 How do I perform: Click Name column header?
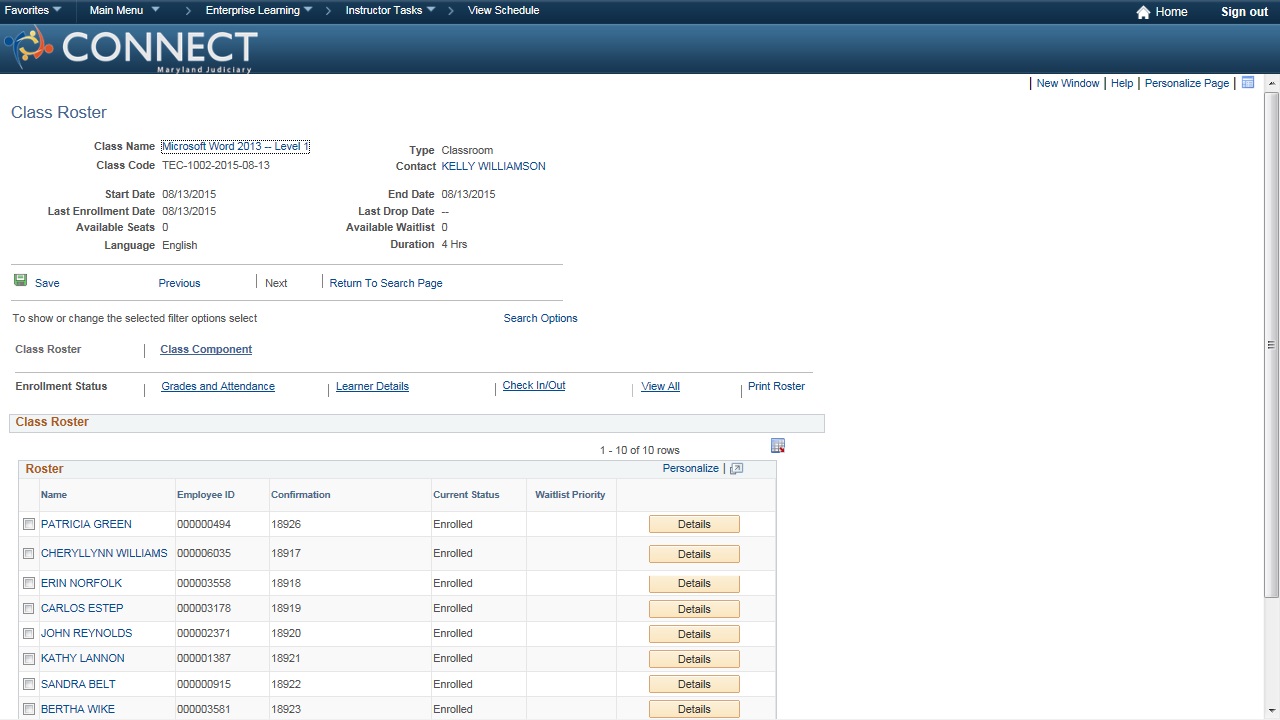coord(54,495)
